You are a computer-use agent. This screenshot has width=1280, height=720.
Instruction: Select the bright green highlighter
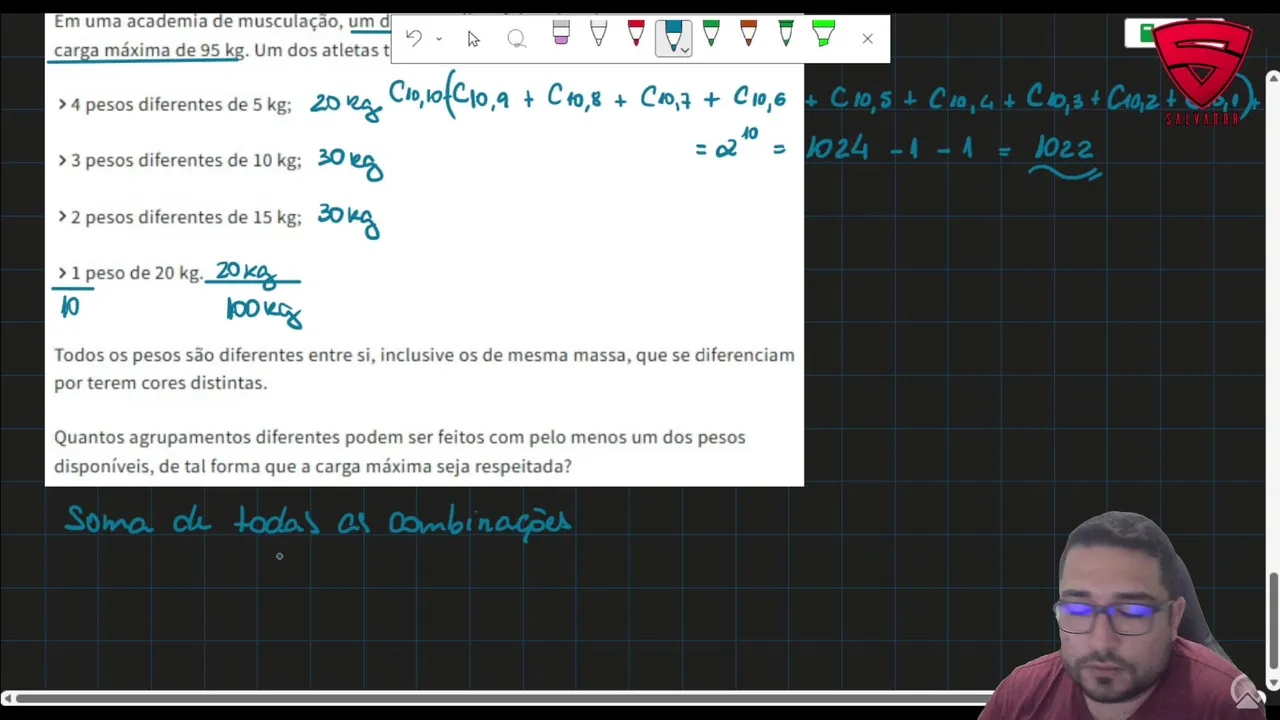[x=823, y=34]
